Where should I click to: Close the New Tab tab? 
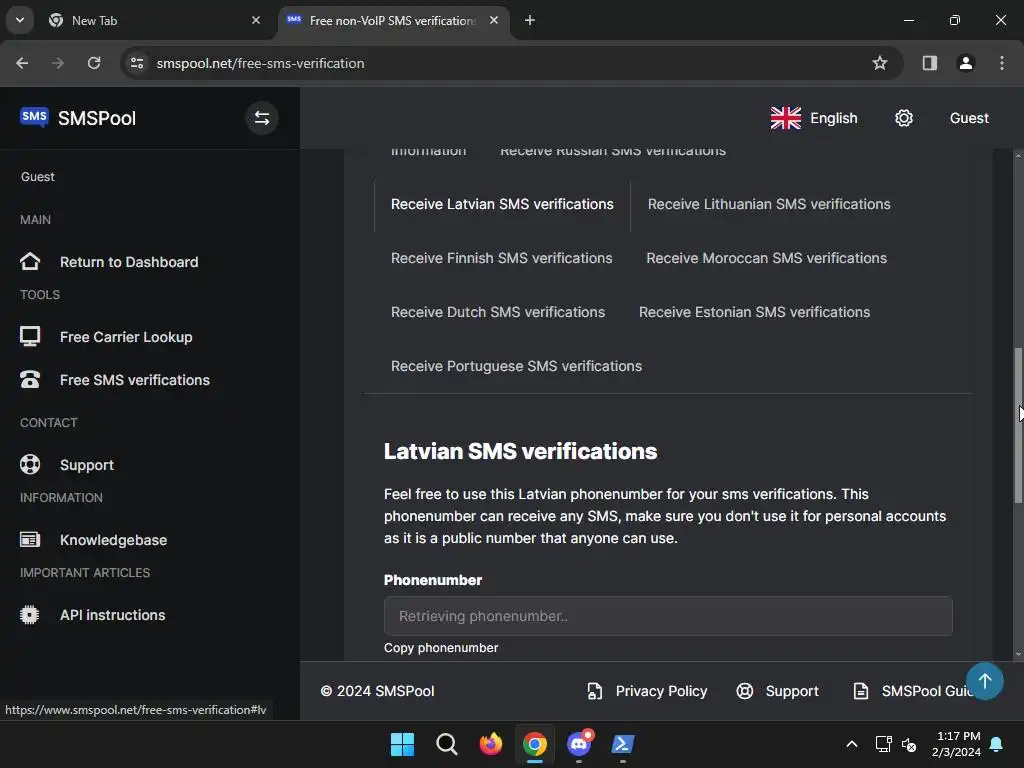point(256,20)
